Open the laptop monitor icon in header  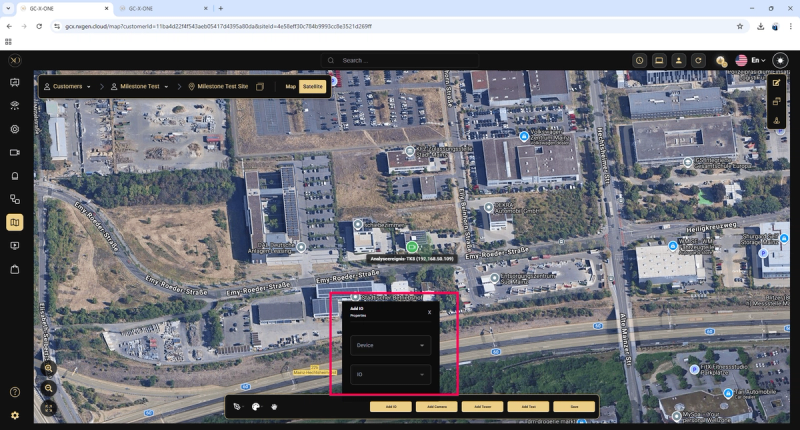659,60
